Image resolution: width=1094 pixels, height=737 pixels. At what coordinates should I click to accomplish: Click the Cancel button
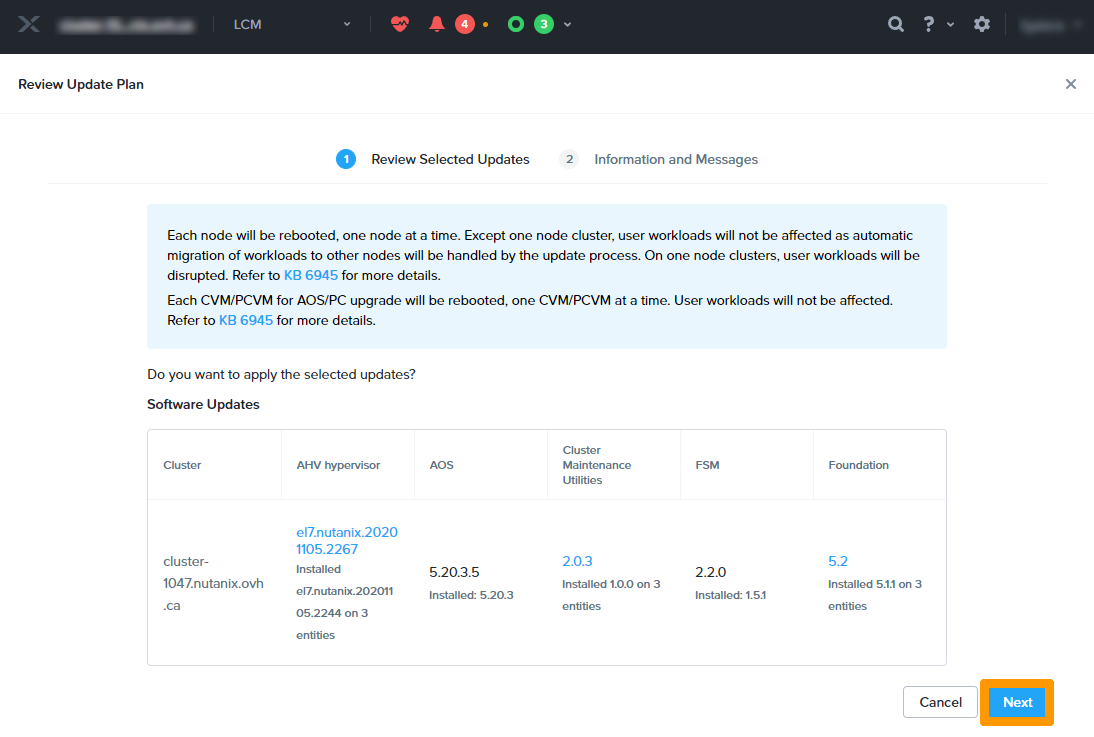point(940,702)
